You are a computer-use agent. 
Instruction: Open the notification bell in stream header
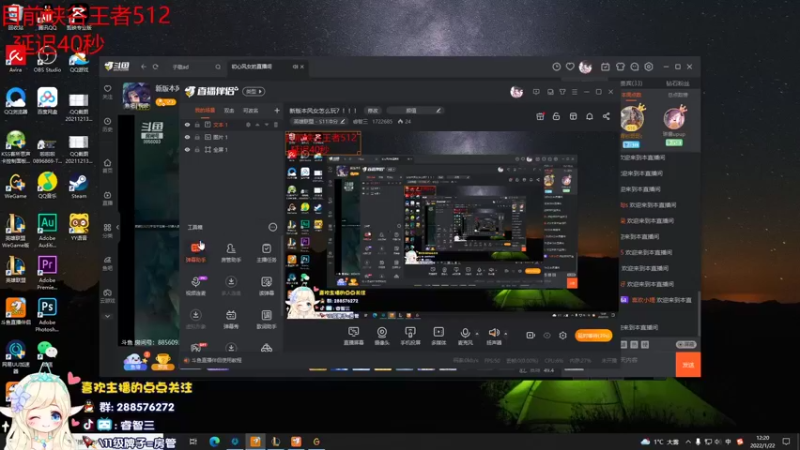(x=589, y=117)
